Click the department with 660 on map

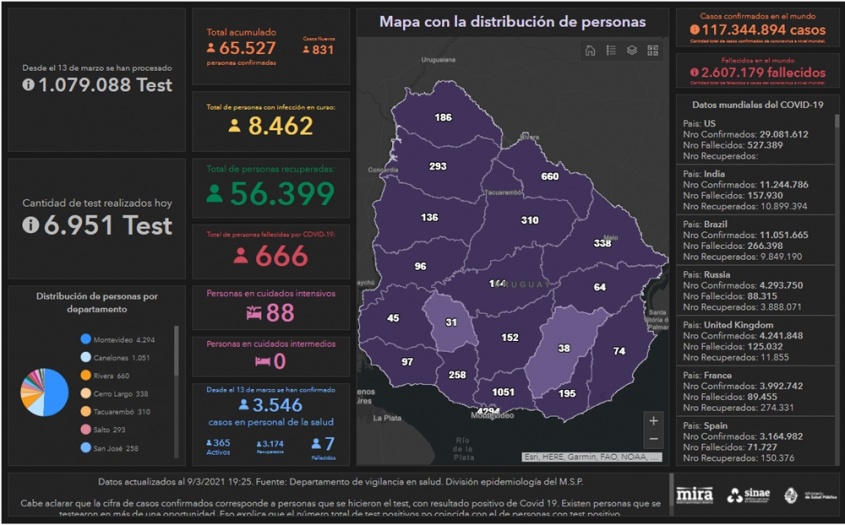549,177
